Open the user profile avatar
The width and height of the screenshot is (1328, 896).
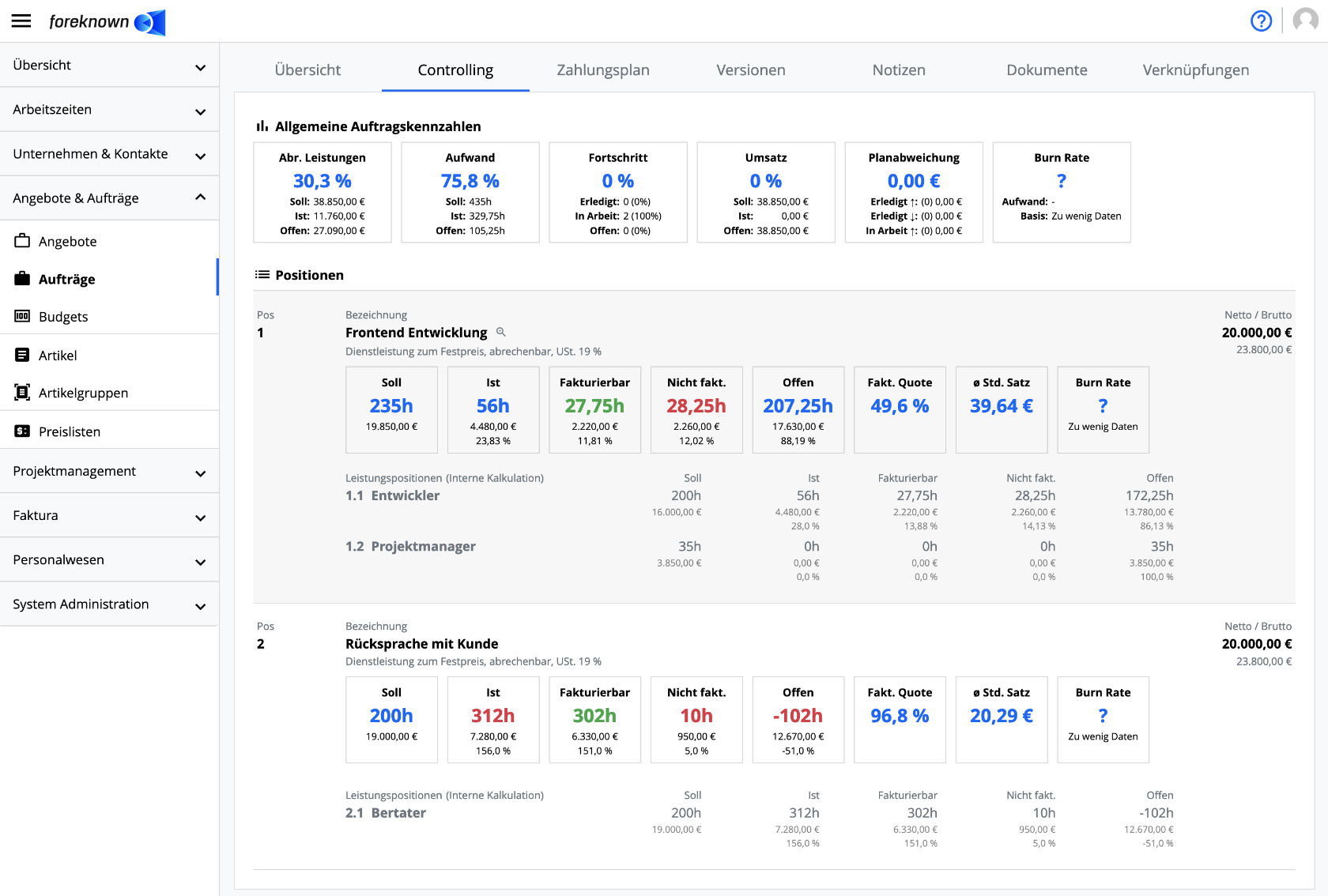coord(1305,21)
